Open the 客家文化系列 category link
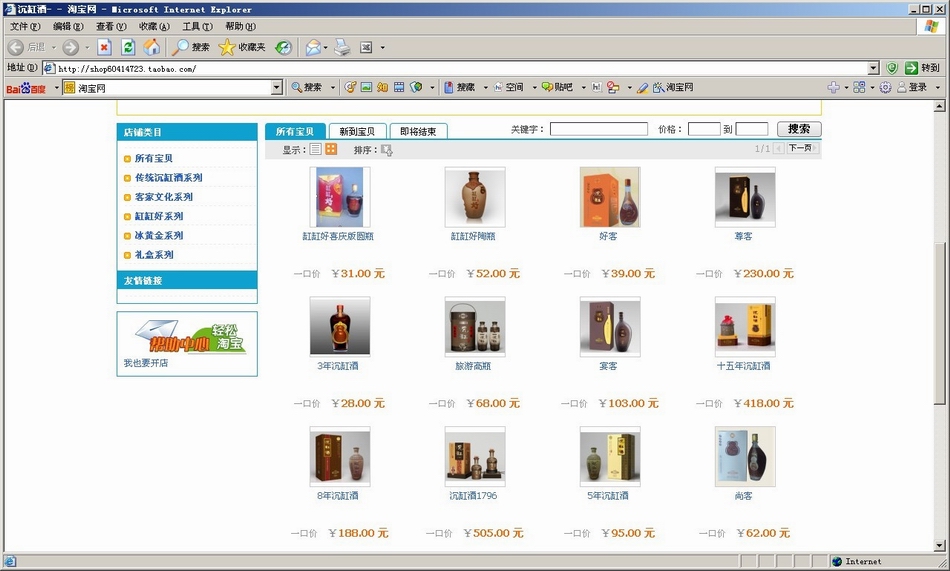The height and width of the screenshot is (571, 950). click(164, 197)
